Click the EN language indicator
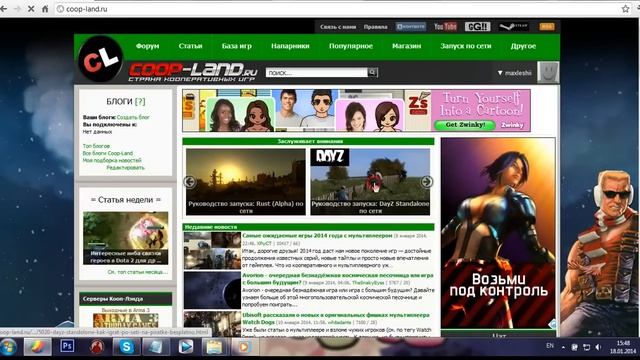 [550, 346]
